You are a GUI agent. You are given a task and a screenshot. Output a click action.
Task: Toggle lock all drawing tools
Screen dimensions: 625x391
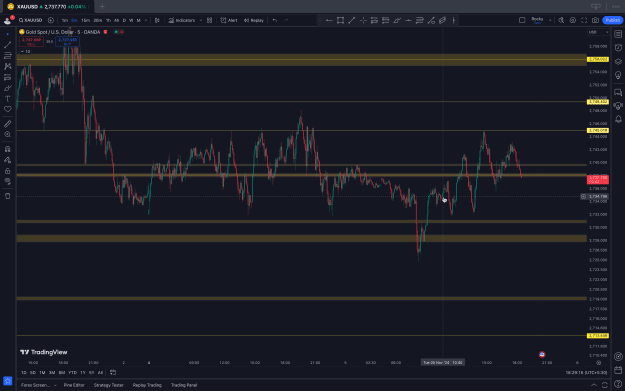coord(8,171)
